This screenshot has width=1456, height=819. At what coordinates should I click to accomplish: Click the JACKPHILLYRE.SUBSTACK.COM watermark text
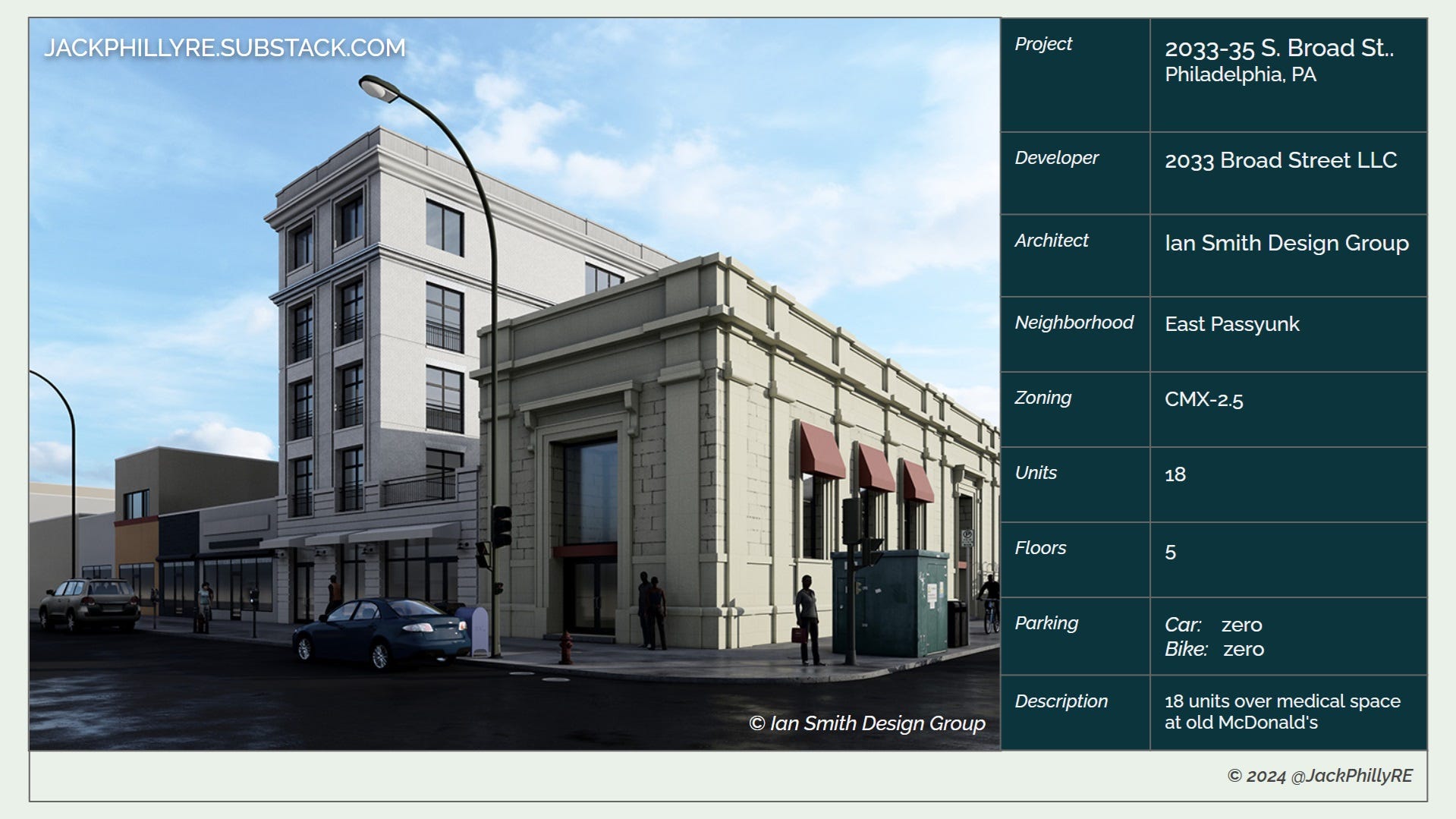(x=225, y=48)
